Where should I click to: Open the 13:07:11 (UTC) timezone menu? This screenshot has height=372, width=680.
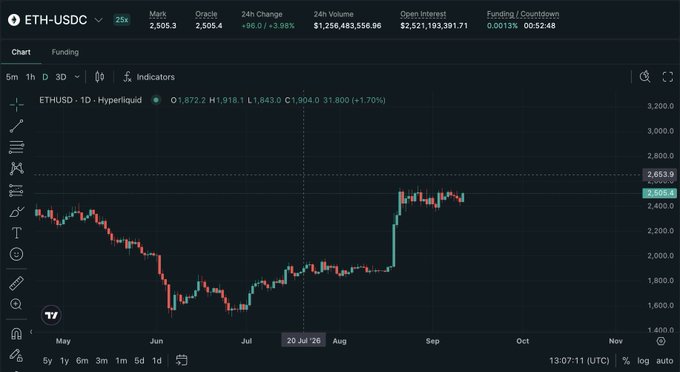[579, 361]
